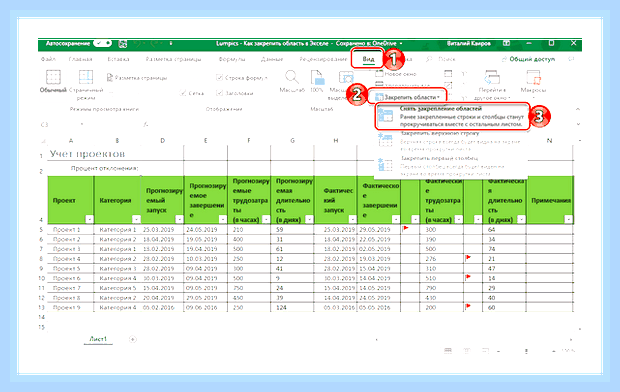
Task: Open the Категория column filter dropdown
Action: 136,219
